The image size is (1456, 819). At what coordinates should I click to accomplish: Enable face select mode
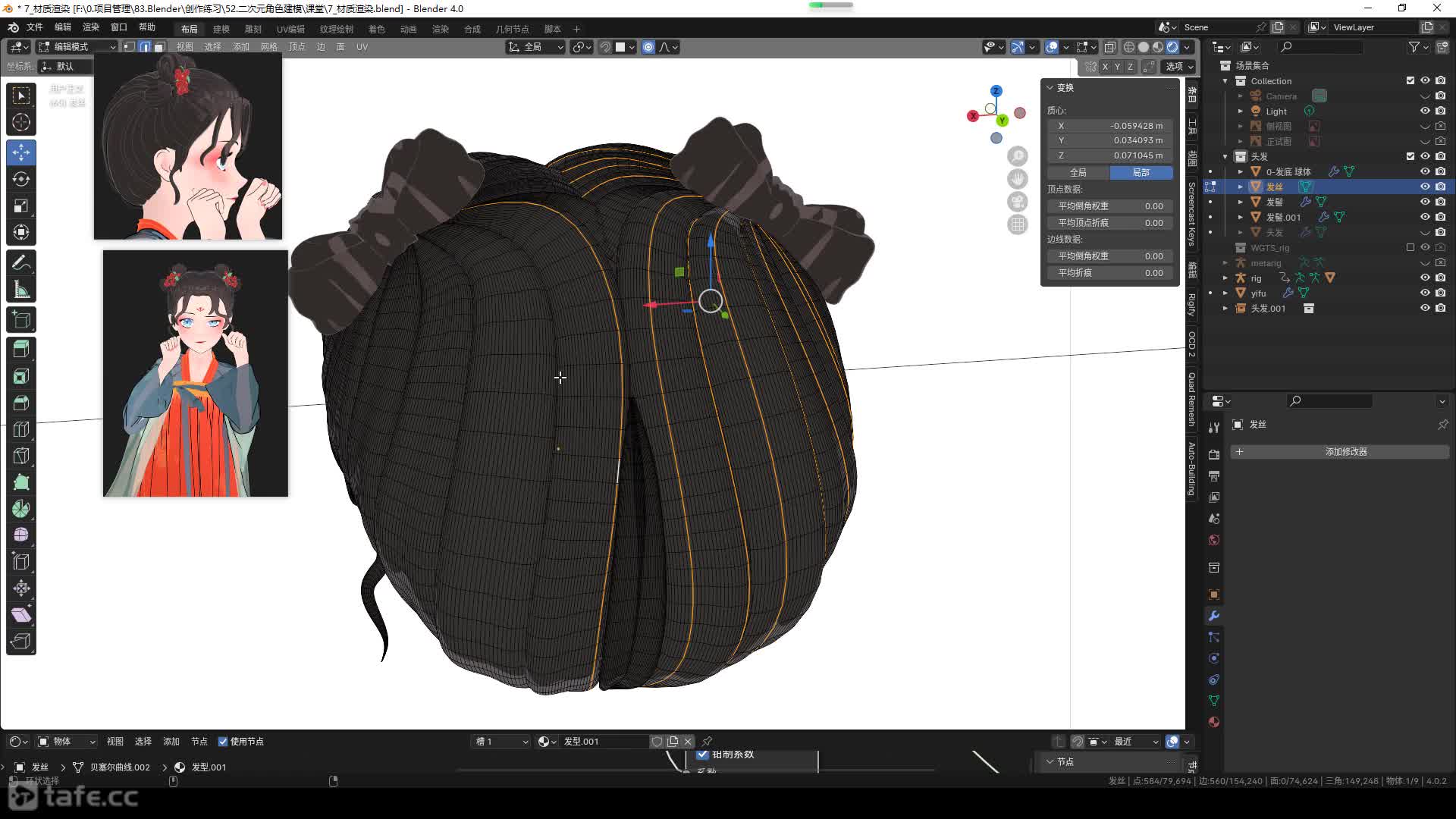159,47
